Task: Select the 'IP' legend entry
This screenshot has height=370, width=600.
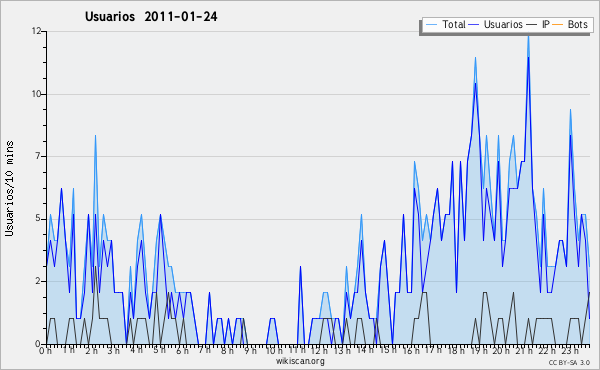Action: coord(538,24)
